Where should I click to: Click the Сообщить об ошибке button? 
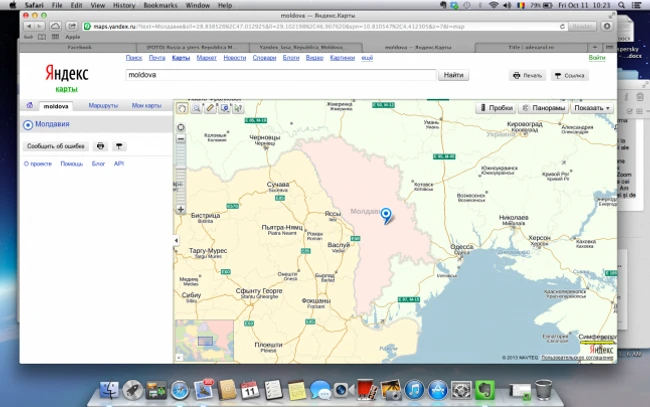54,146
